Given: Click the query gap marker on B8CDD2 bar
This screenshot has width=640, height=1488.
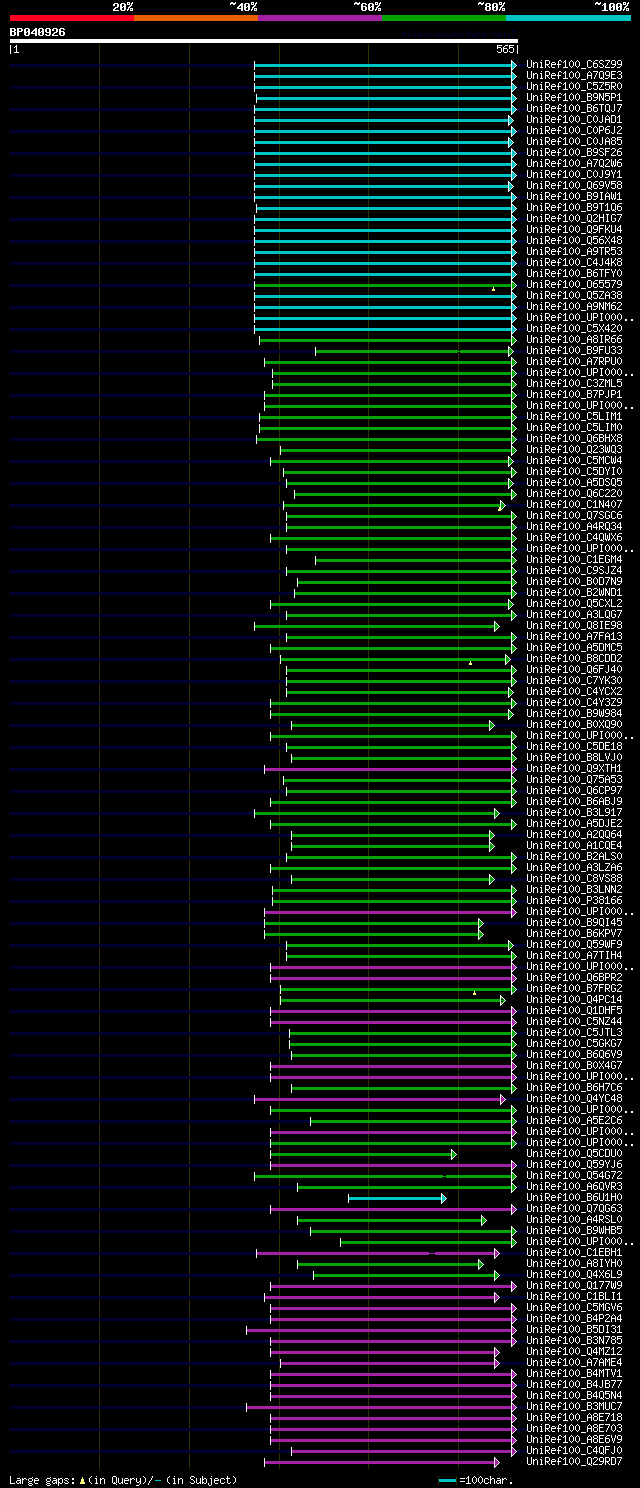Looking at the screenshot, I should pos(470,662).
